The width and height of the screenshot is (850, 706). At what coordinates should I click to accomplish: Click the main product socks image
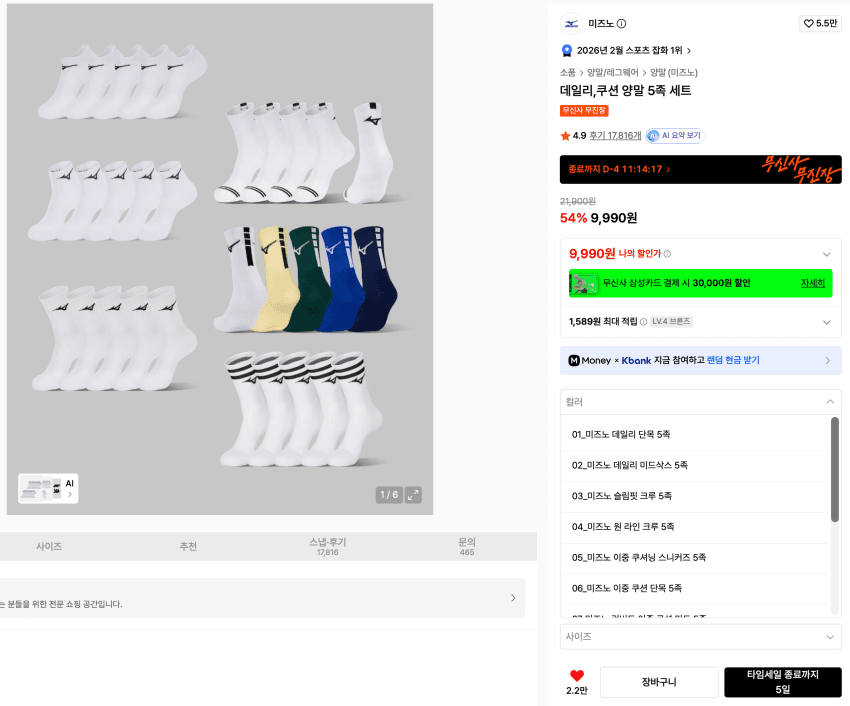click(x=220, y=259)
